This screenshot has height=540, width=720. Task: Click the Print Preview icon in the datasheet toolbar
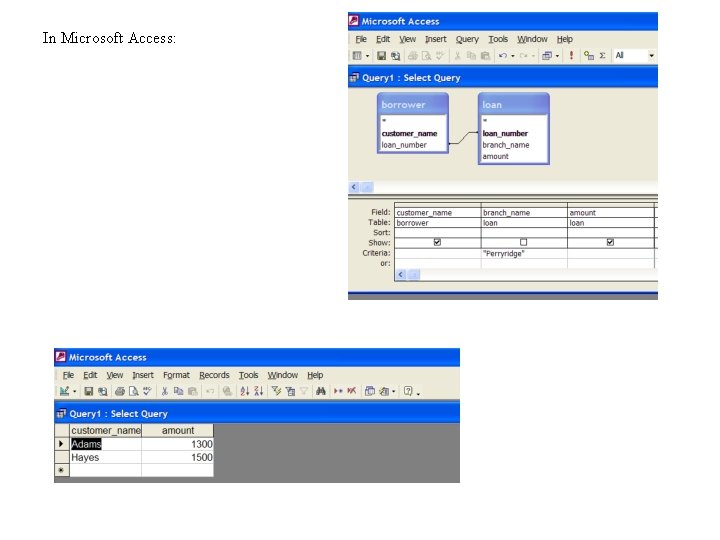tap(134, 391)
